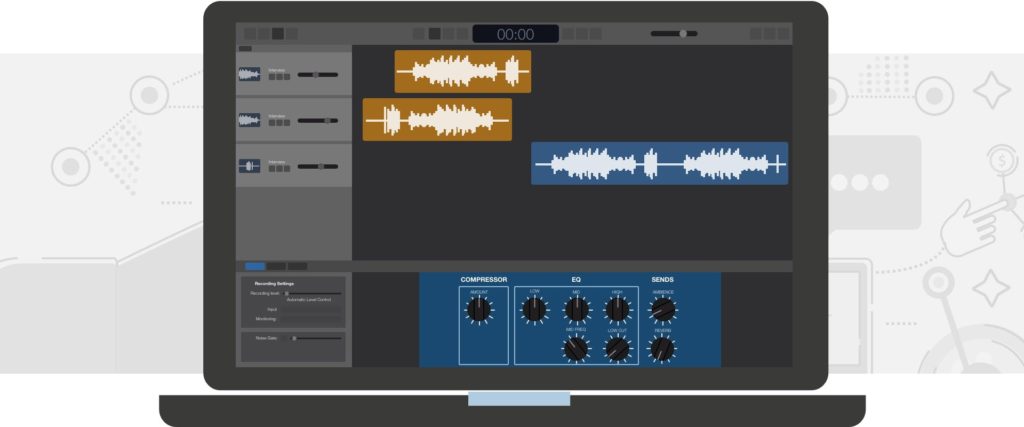1024x427 pixels.
Task: Toggle the highlighted button at the toolbar's left
Action: 278,33
